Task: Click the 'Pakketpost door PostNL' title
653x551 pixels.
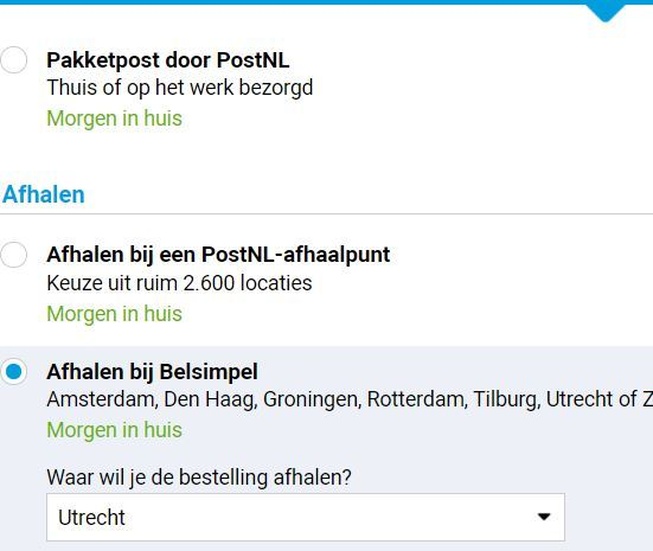Action: coord(168,60)
